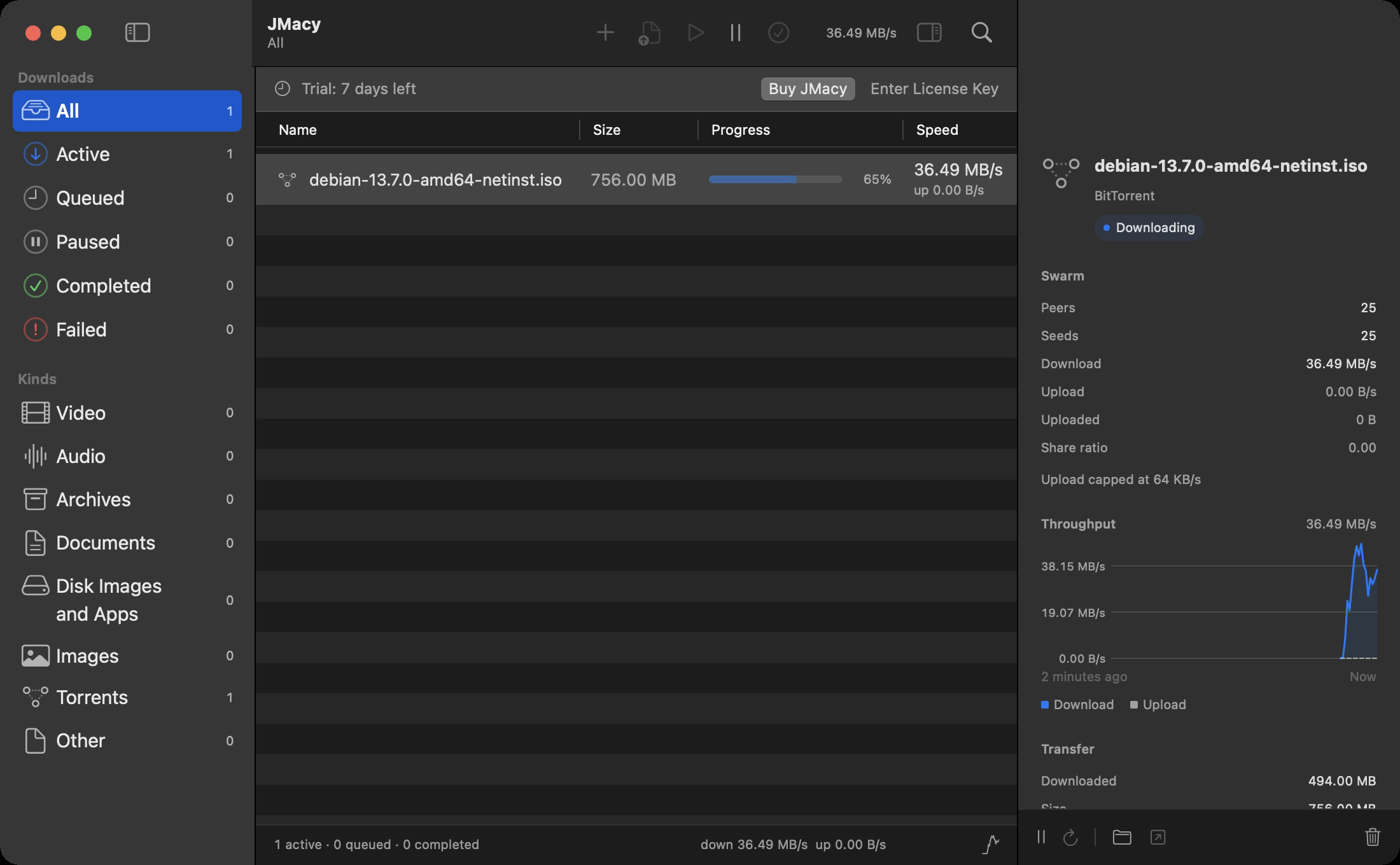Click the Downloaded 494.00 MB value
1400x865 pixels.
[1342, 781]
